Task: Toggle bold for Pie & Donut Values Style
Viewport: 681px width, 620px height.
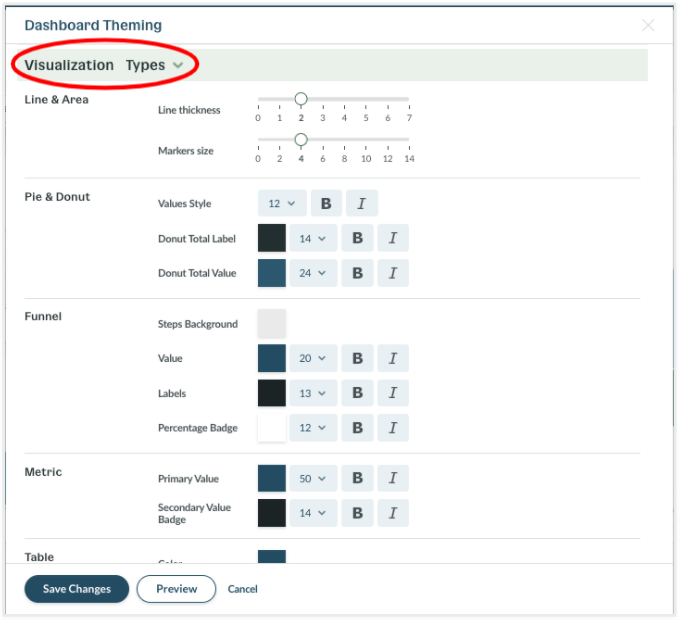Action: (326, 204)
